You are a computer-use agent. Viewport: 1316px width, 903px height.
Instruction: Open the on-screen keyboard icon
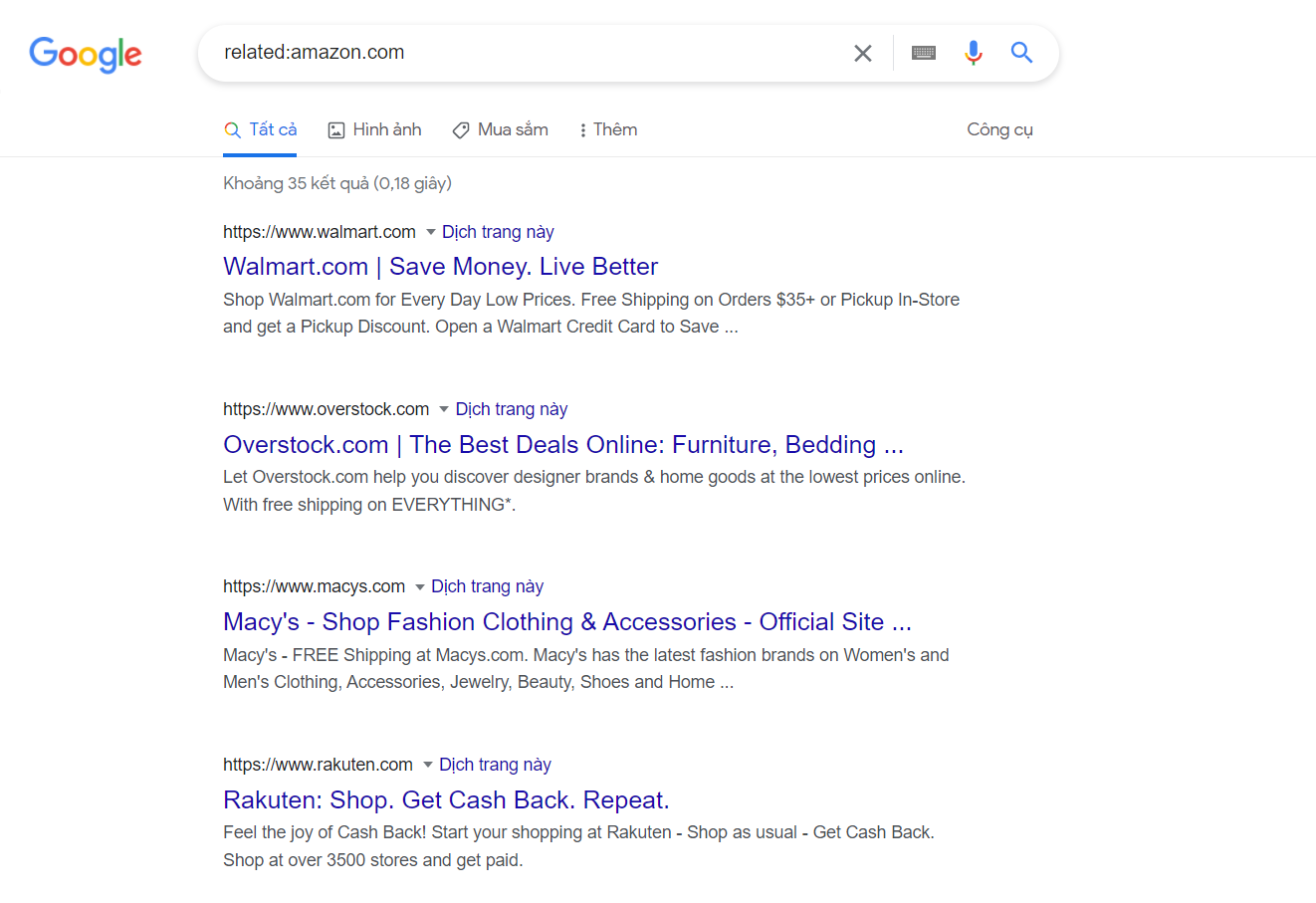point(924,53)
